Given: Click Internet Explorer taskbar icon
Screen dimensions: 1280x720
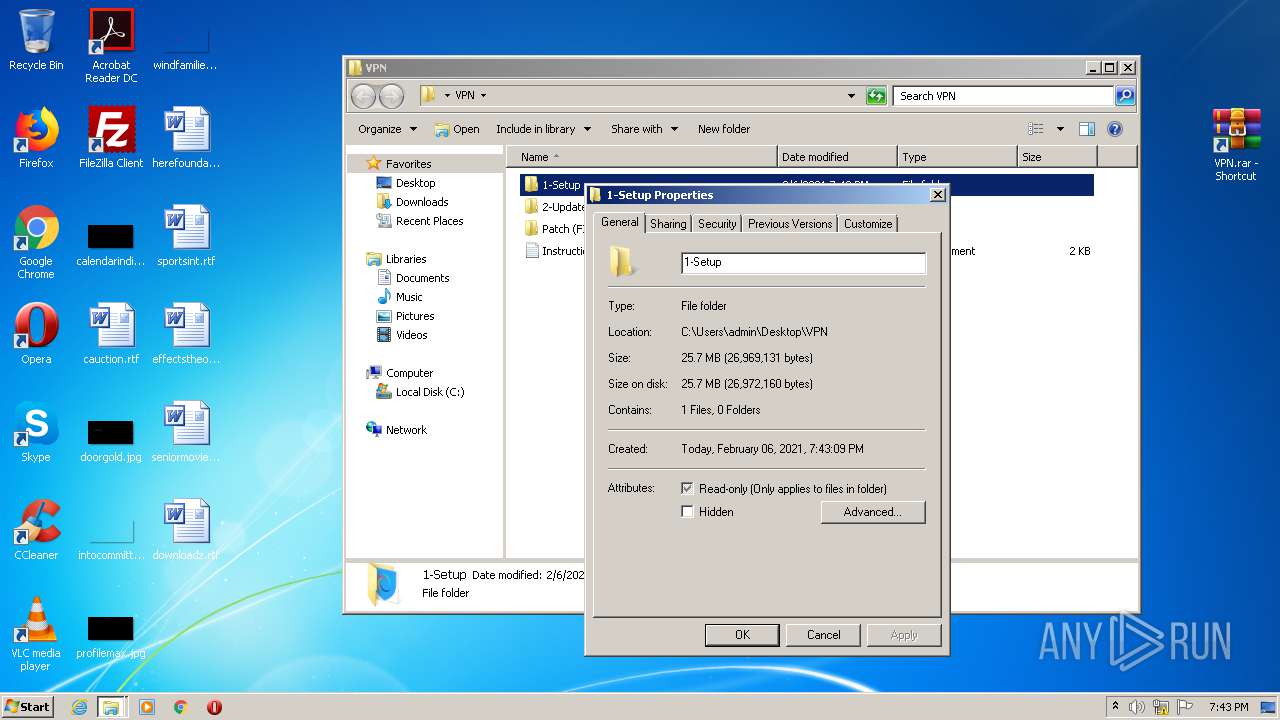Looking at the screenshot, I should click(79, 707).
